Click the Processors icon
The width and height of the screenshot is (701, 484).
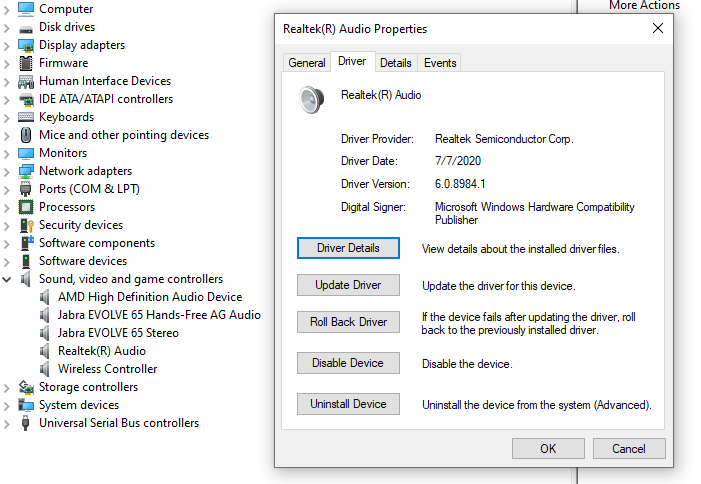pos(25,207)
